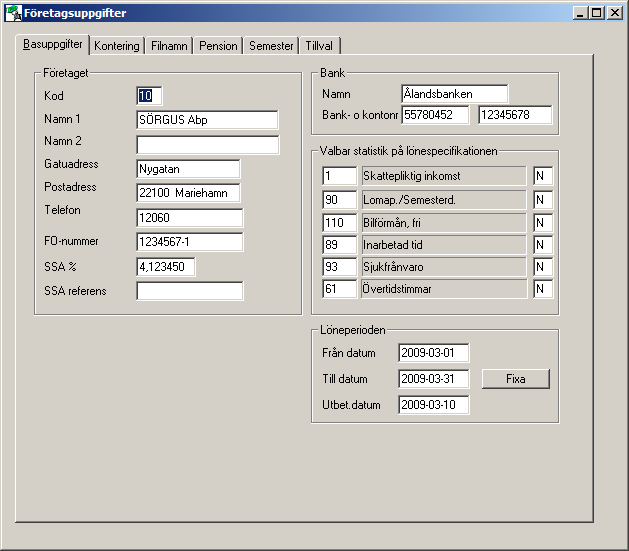This screenshot has width=629, height=551.
Task: Go to the Semester tab
Action: 271,46
